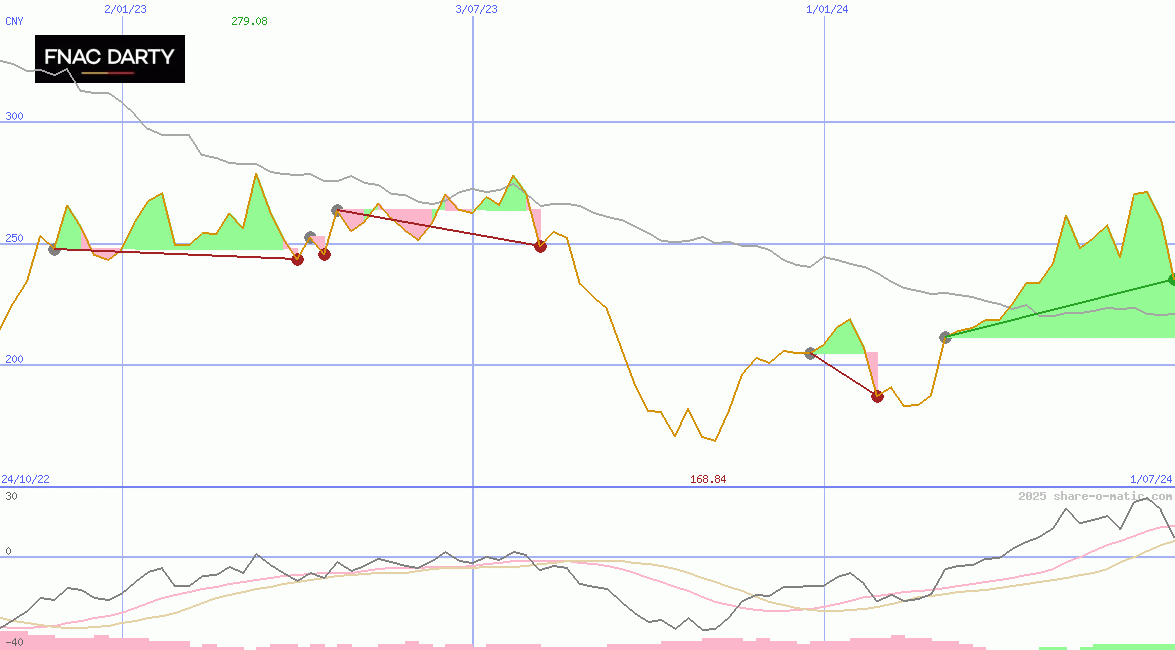This screenshot has width=1175, height=650.
Task: Click the red marker below the 200 line
Action: point(877,396)
